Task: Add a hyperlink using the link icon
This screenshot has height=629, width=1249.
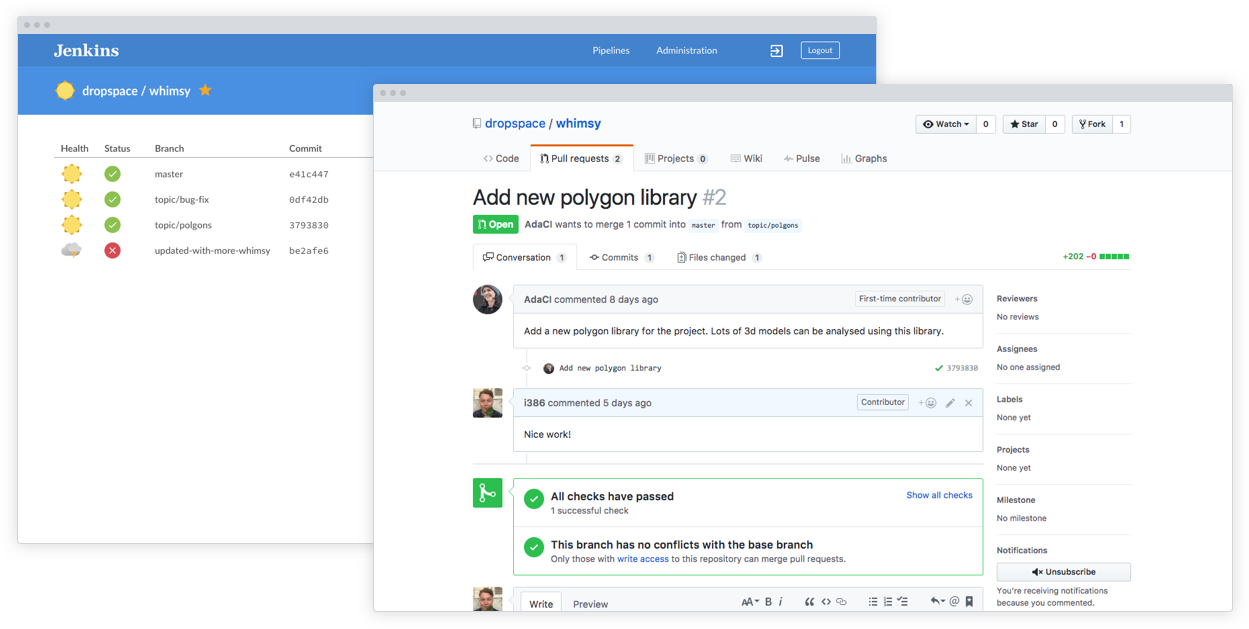Action: (842, 602)
